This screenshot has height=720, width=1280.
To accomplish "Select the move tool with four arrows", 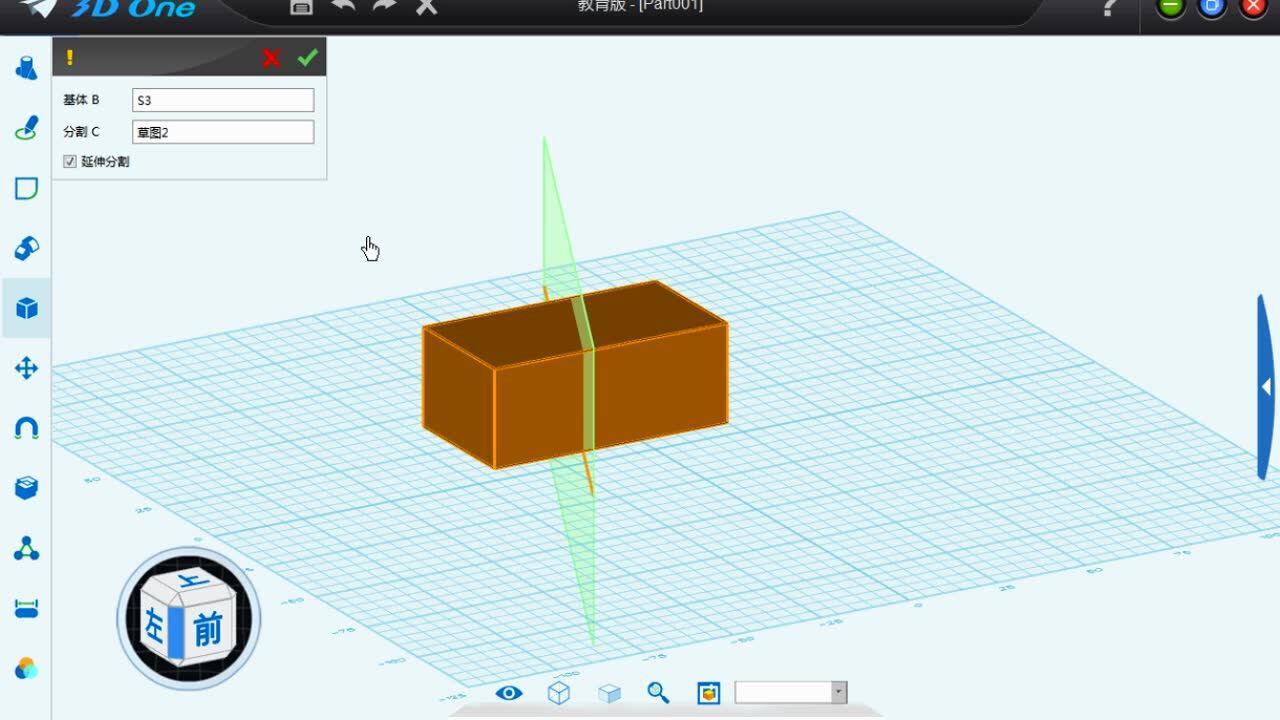I will click(27, 368).
